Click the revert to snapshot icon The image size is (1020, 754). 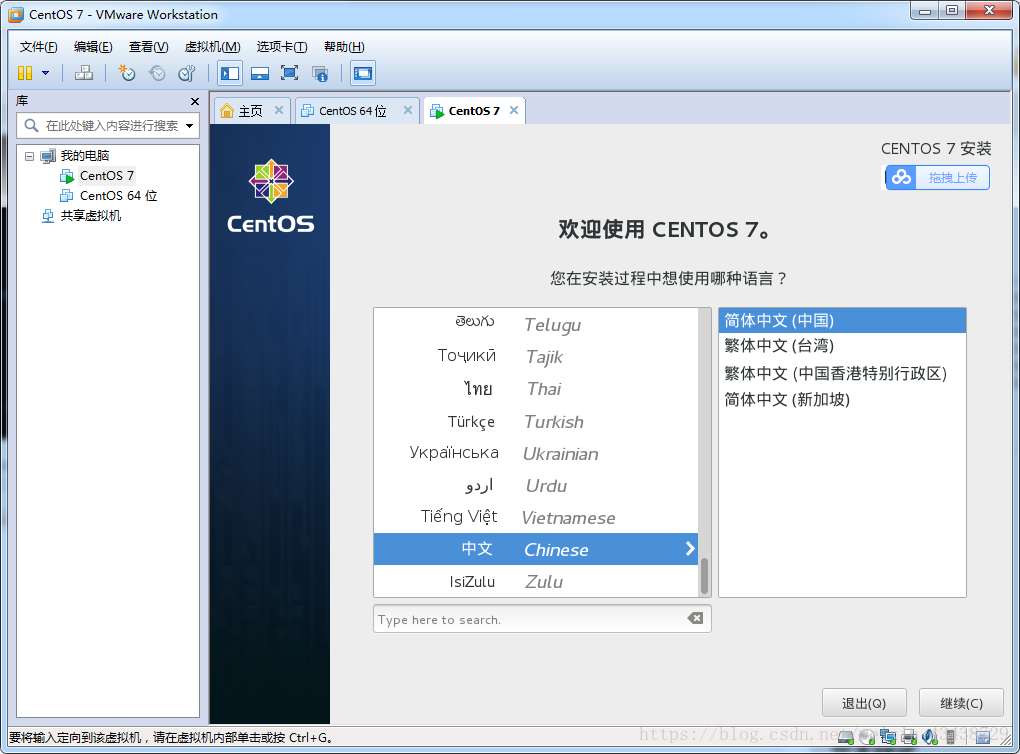tap(157, 73)
